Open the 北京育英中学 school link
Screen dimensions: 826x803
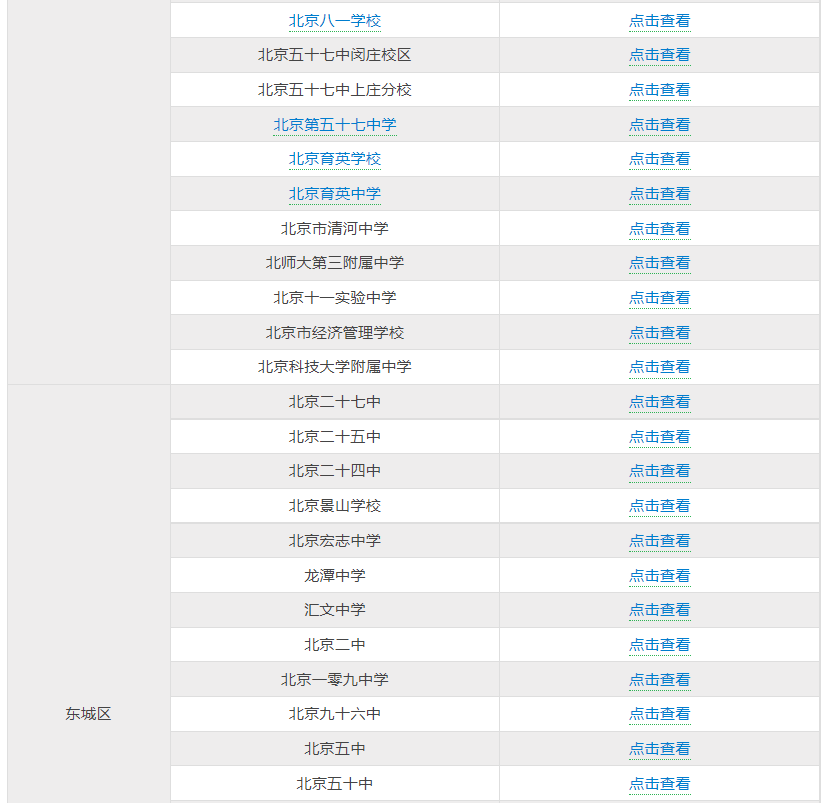335,194
